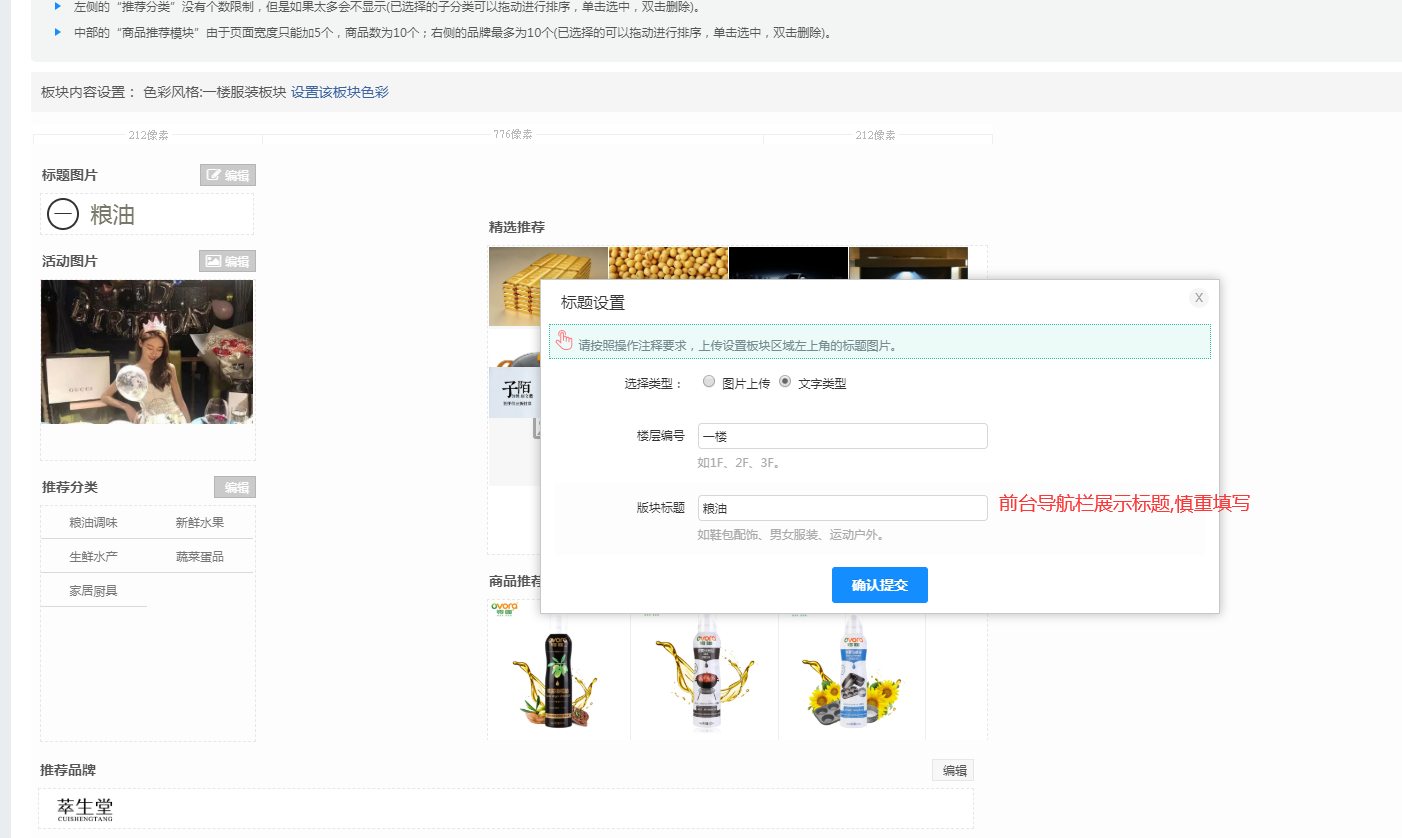
Task: Select the 新鲜水果 category
Action: pyautogui.click(x=199, y=522)
